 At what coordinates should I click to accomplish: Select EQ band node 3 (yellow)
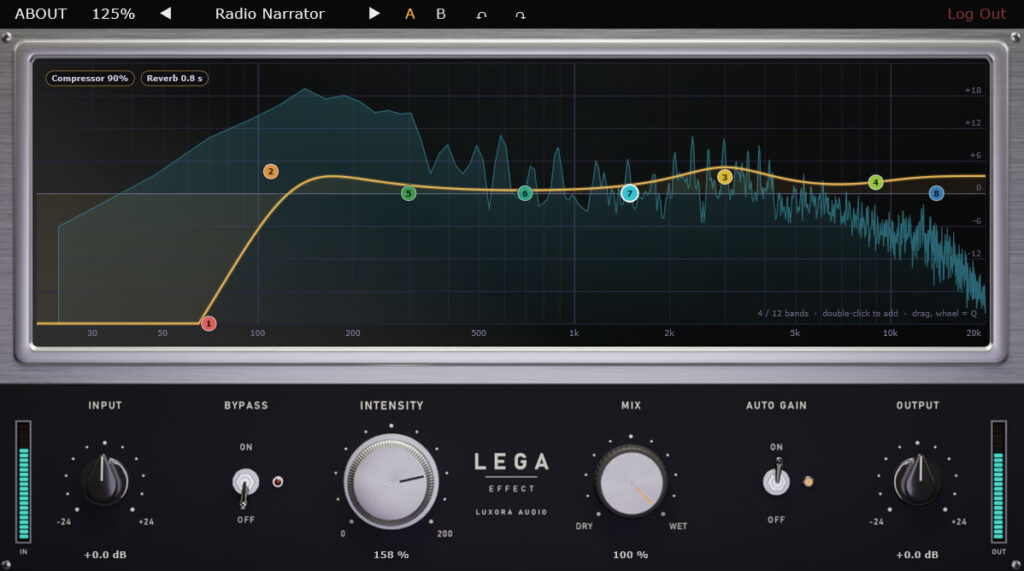pyautogui.click(x=724, y=177)
